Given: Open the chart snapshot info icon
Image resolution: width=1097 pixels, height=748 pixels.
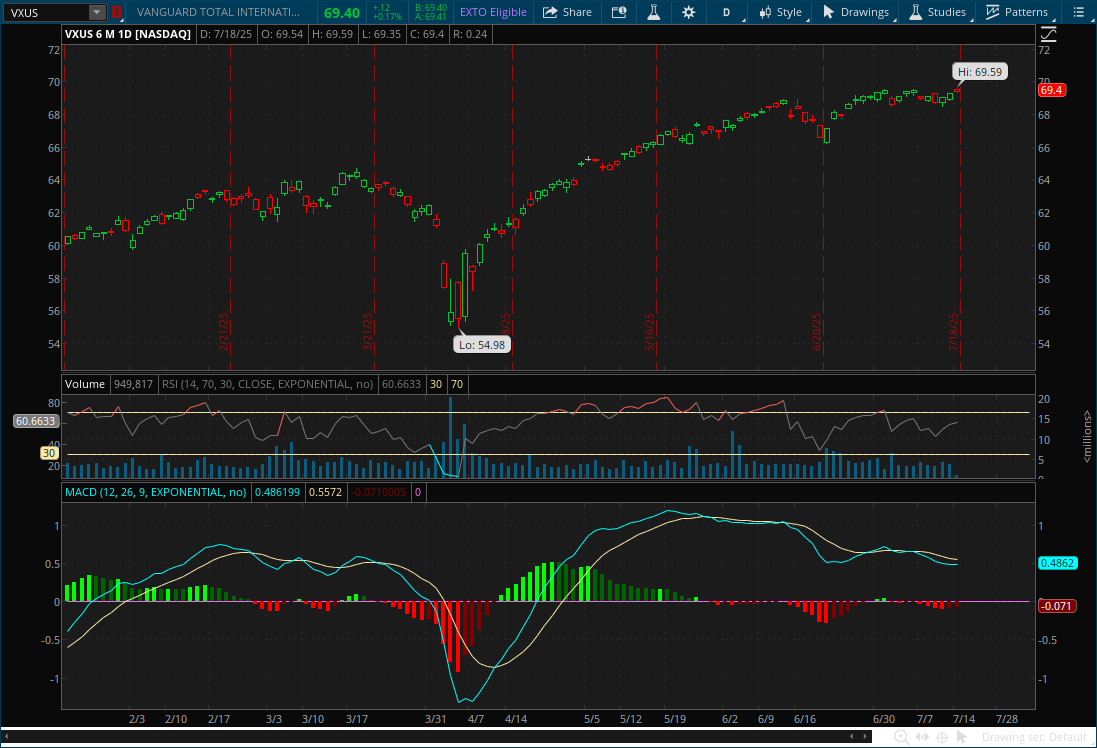Looking at the screenshot, I should pos(618,12).
